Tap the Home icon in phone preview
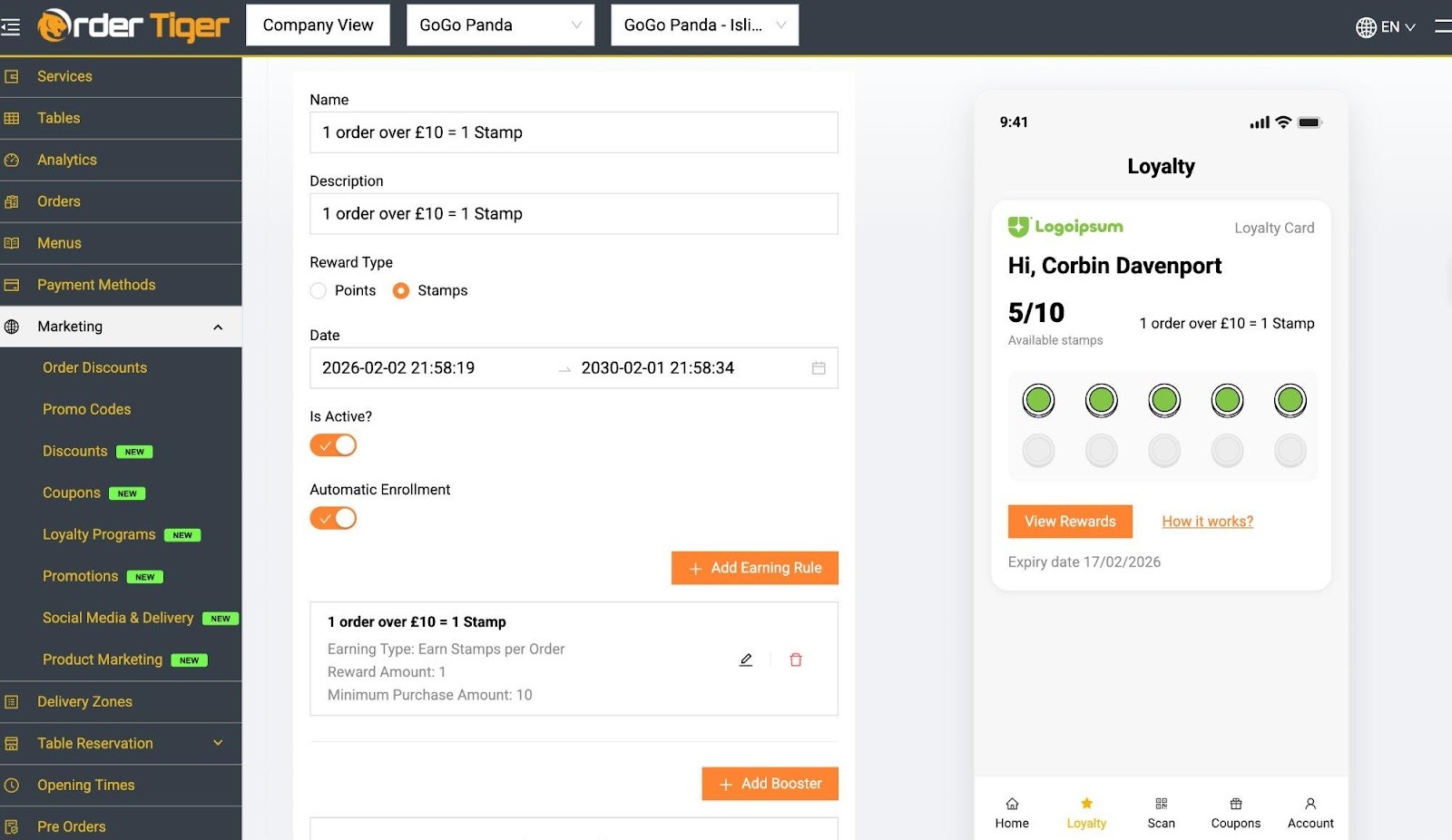This screenshot has height=840, width=1452. click(1012, 804)
